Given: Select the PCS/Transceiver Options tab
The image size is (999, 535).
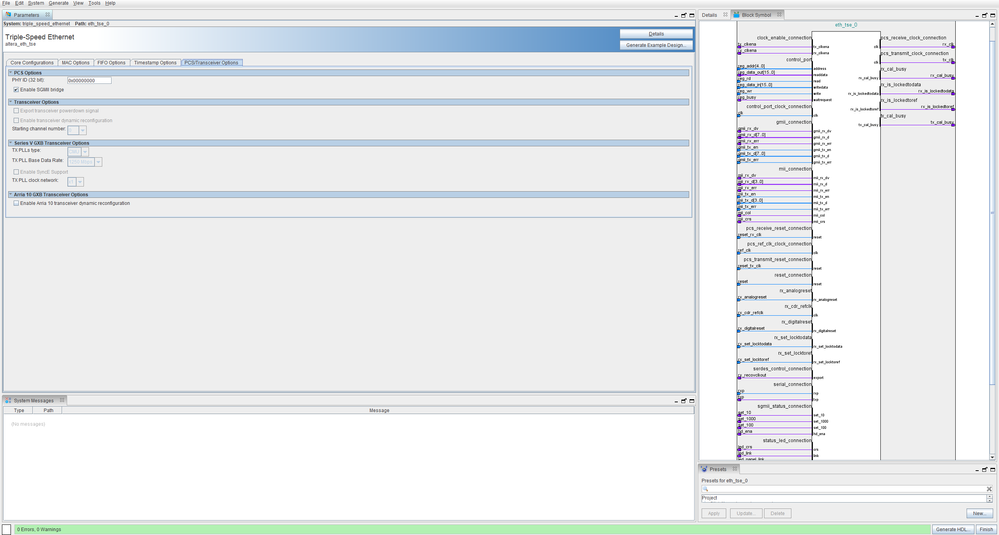Looking at the screenshot, I should [212, 62].
